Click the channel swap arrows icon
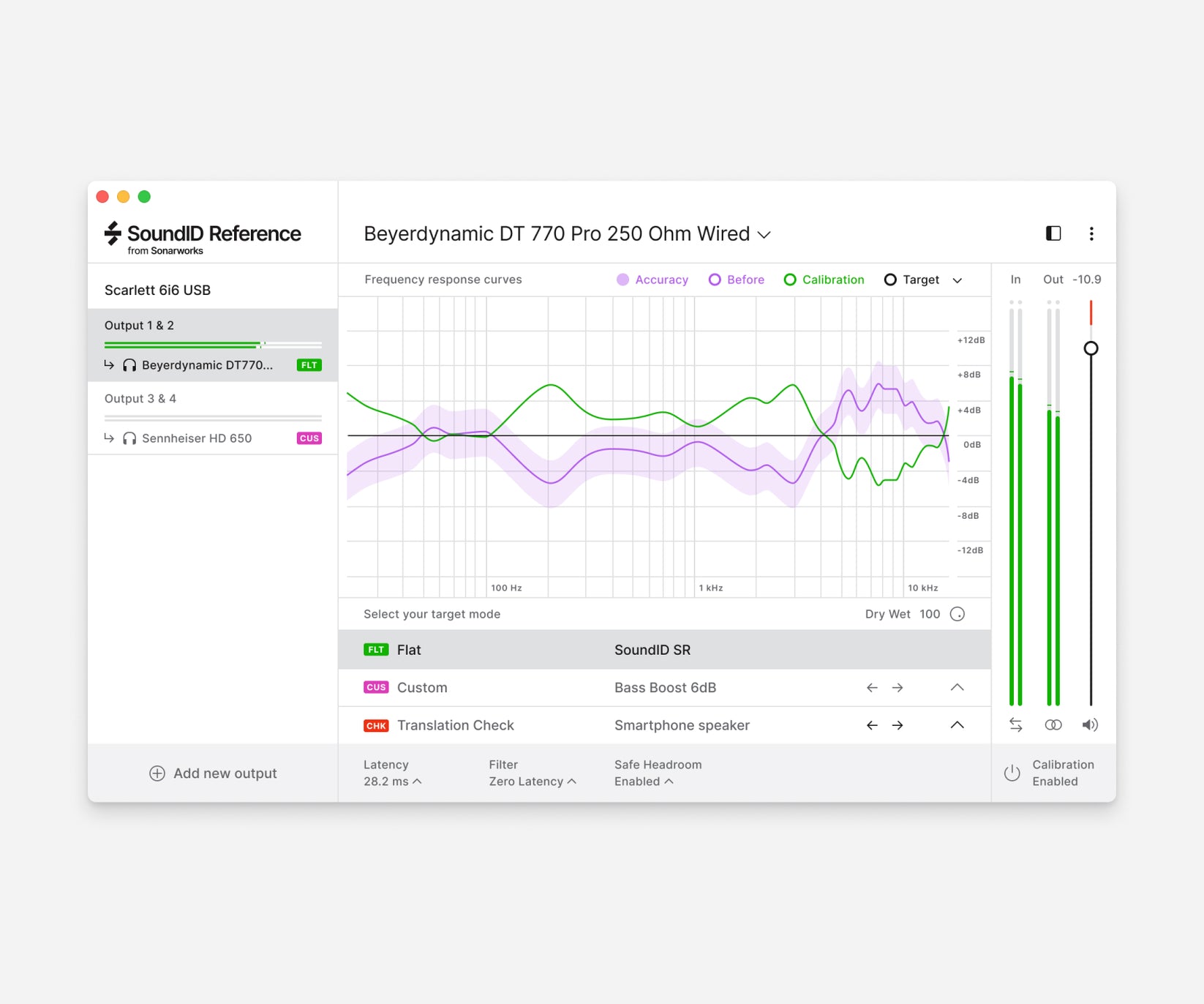The height and width of the screenshot is (1004, 1204). (x=1016, y=724)
